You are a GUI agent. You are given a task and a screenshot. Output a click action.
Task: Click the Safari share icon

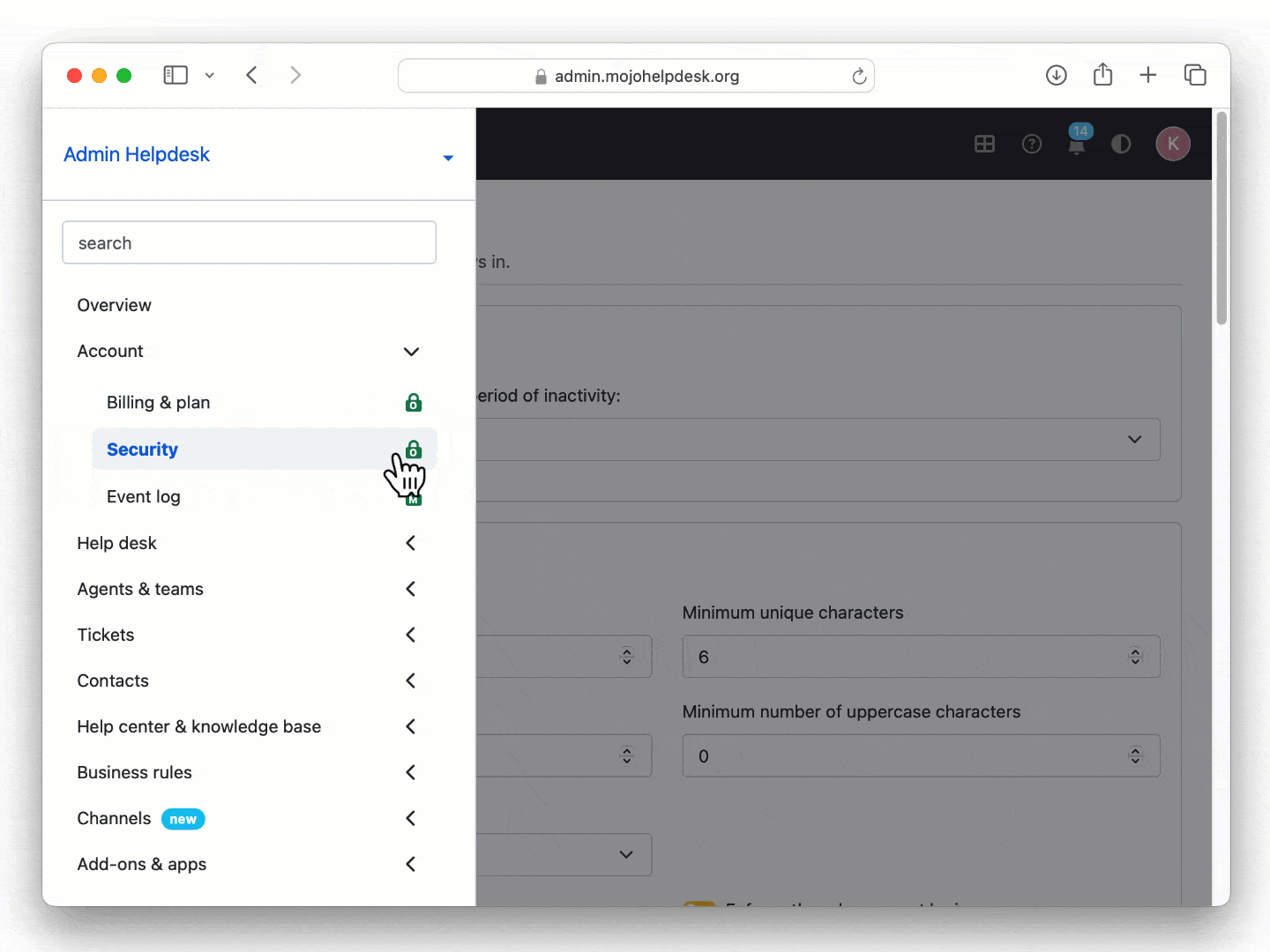[1102, 76]
